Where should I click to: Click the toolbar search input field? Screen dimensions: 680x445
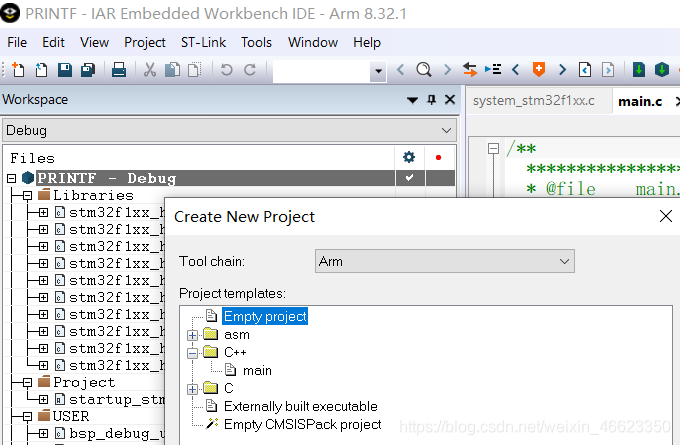pos(321,71)
